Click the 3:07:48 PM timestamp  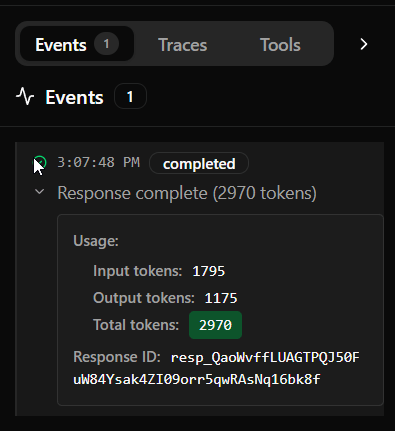click(x=99, y=162)
